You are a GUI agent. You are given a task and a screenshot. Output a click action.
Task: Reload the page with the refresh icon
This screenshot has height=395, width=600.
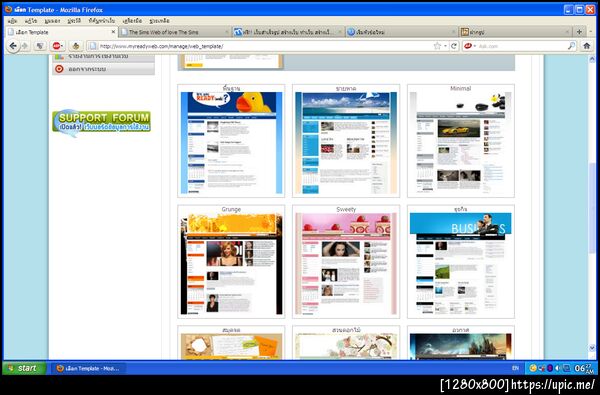[454, 46]
